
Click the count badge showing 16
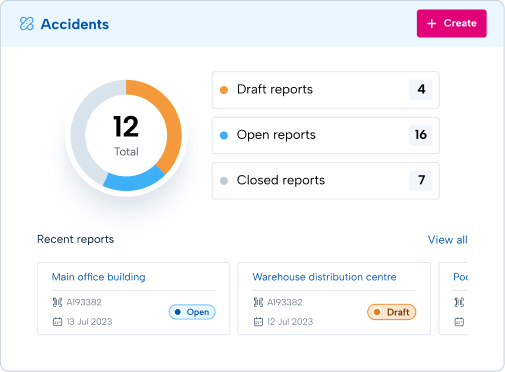(421, 135)
